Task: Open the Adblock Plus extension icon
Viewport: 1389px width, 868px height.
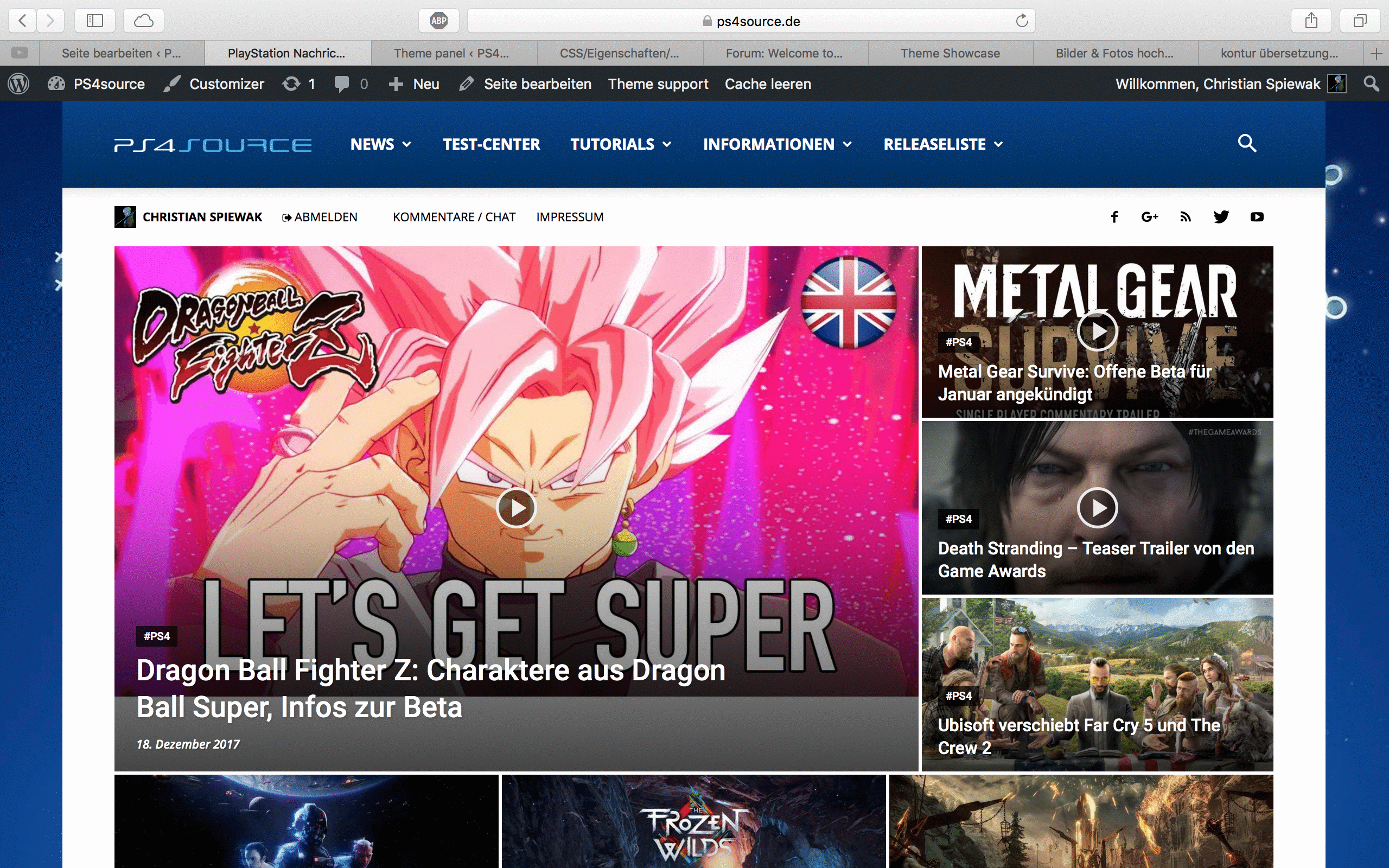Action: click(439, 21)
